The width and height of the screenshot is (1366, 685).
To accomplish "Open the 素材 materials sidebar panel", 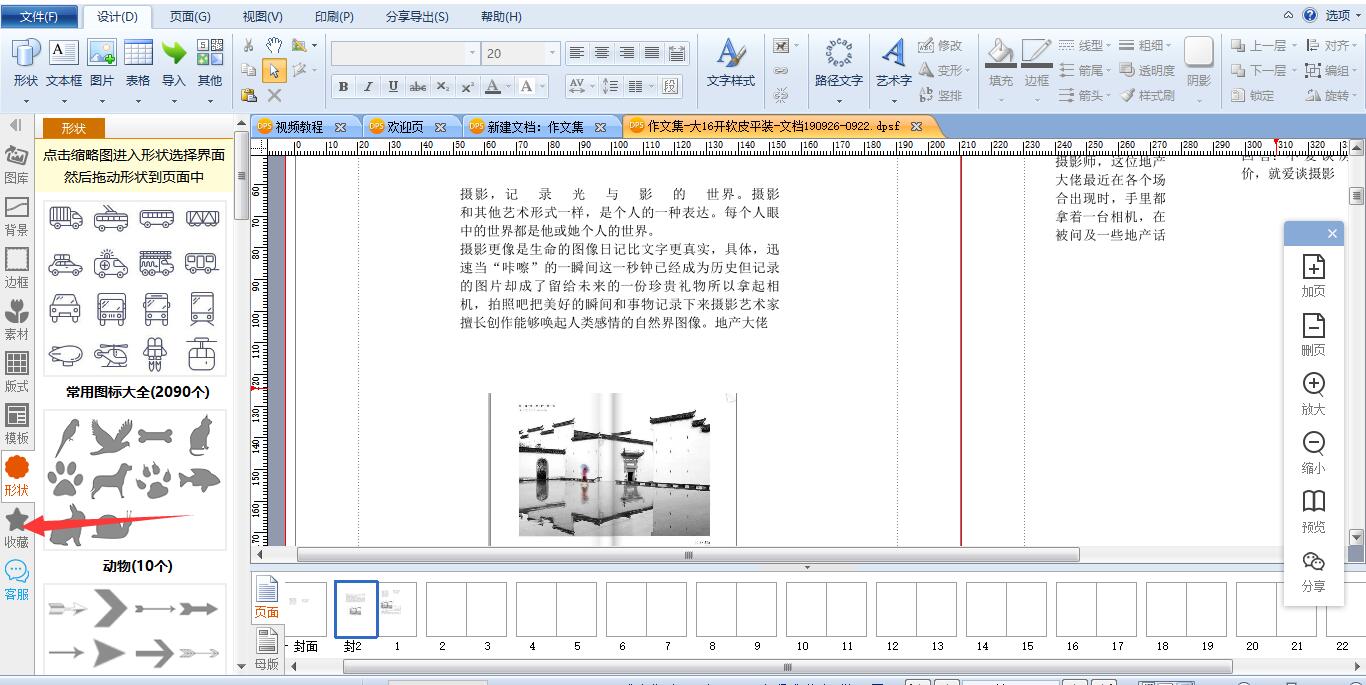I will click(x=17, y=321).
